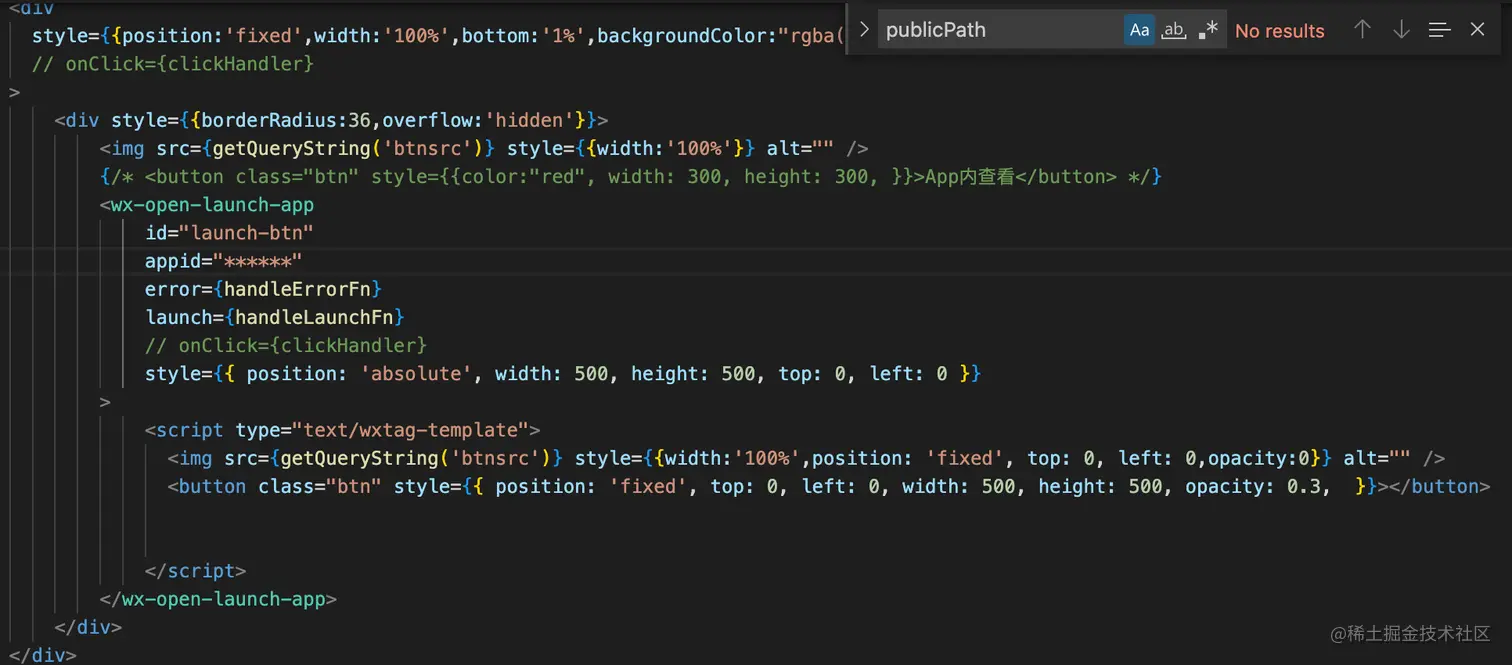
Task: Click the first img getQueryString line
Action: click(x=484, y=148)
